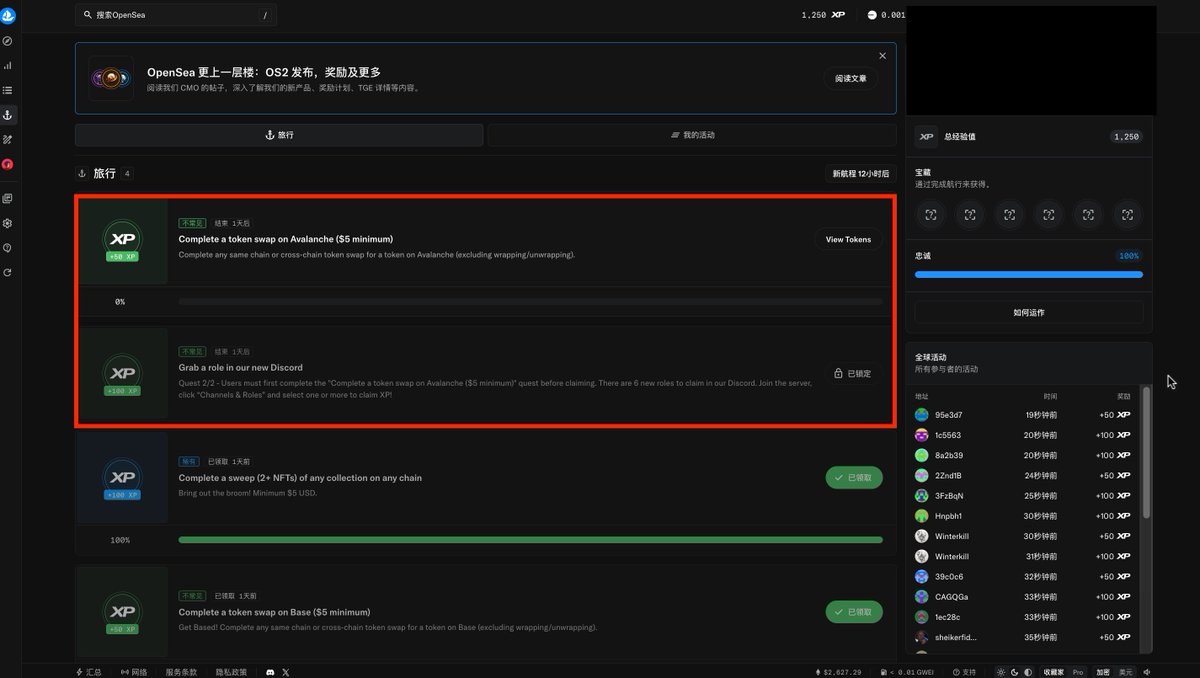Close the OS2 announcement banner
Image resolution: width=1200 pixels, height=678 pixels.
(x=882, y=56)
